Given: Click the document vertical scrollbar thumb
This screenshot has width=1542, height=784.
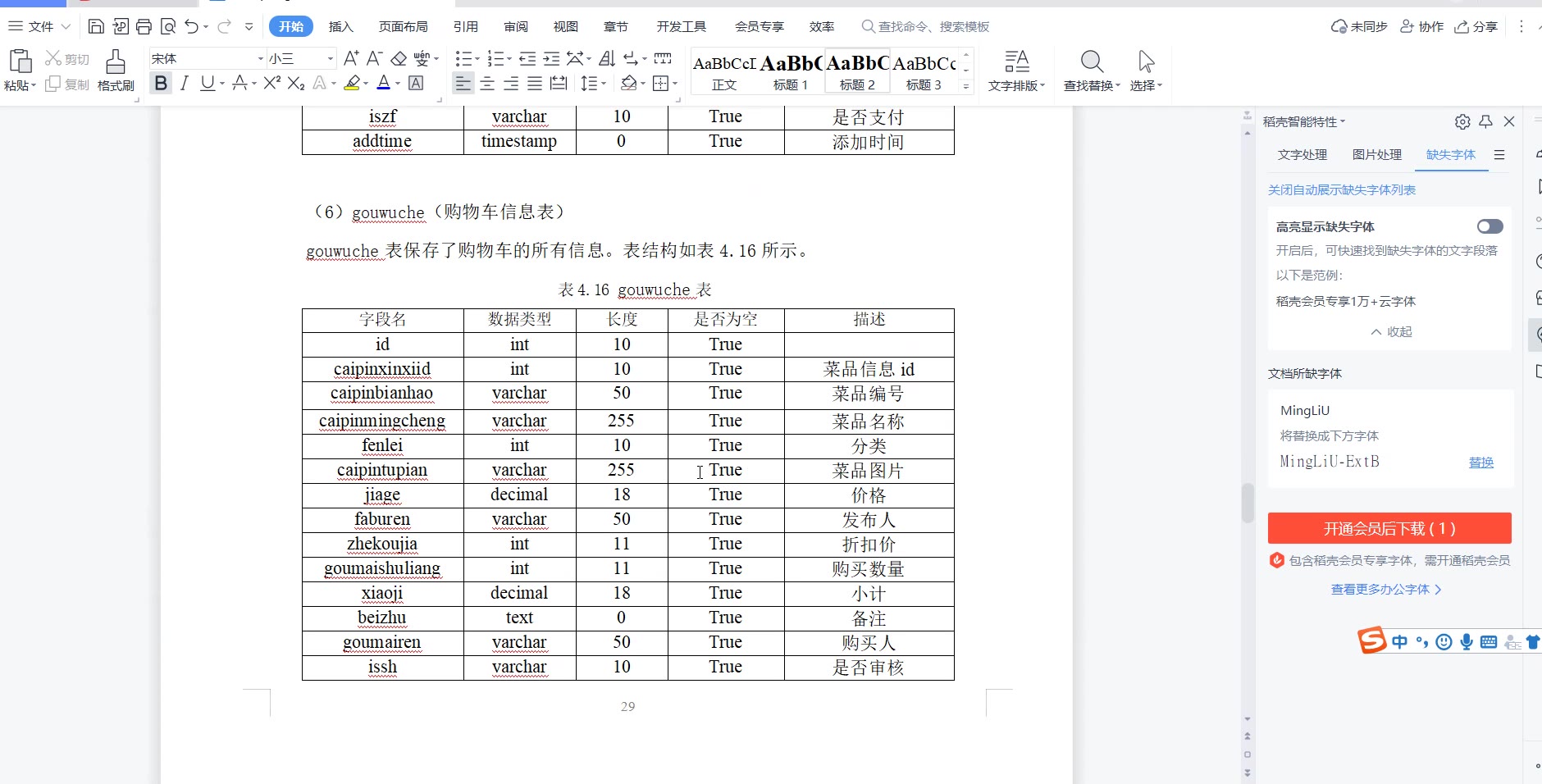Looking at the screenshot, I should [x=1248, y=503].
